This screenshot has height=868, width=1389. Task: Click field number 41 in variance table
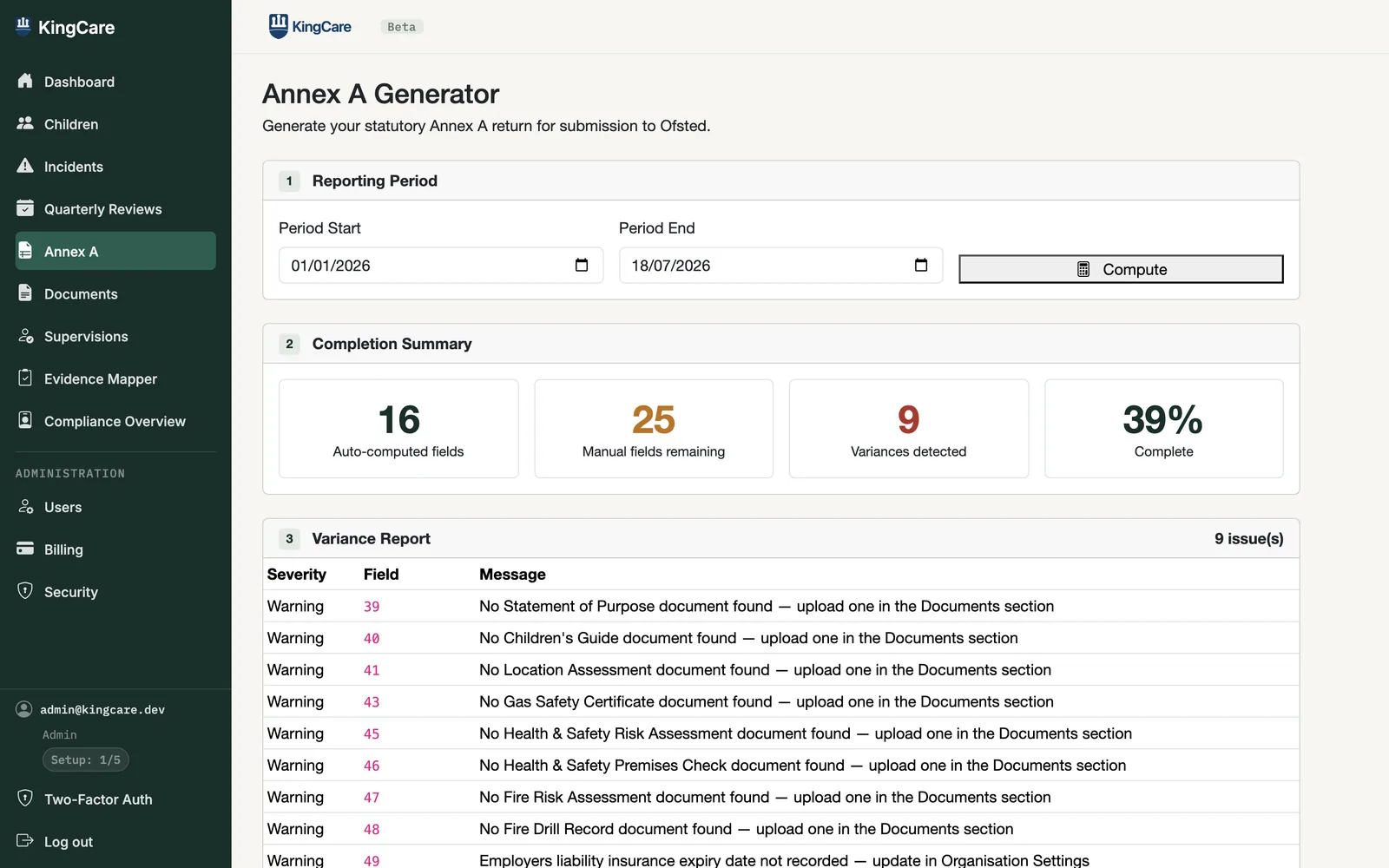(x=372, y=670)
